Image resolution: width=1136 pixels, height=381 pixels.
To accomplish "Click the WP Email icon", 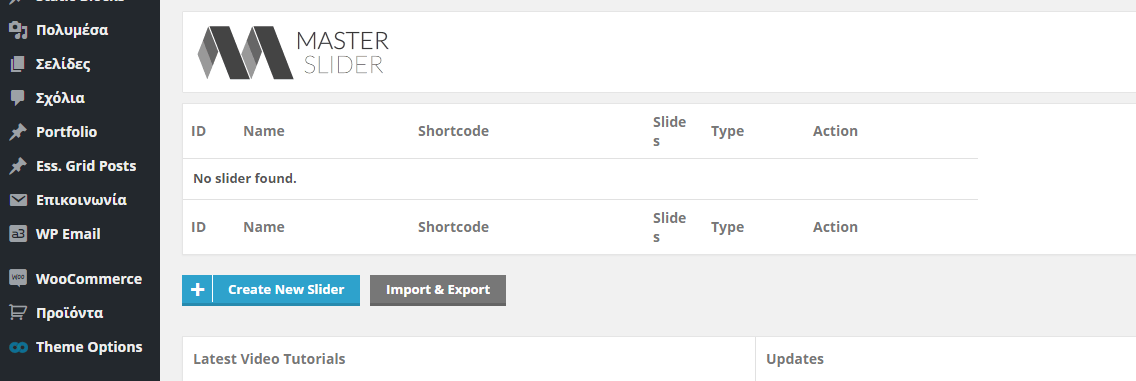I will tap(18, 234).
